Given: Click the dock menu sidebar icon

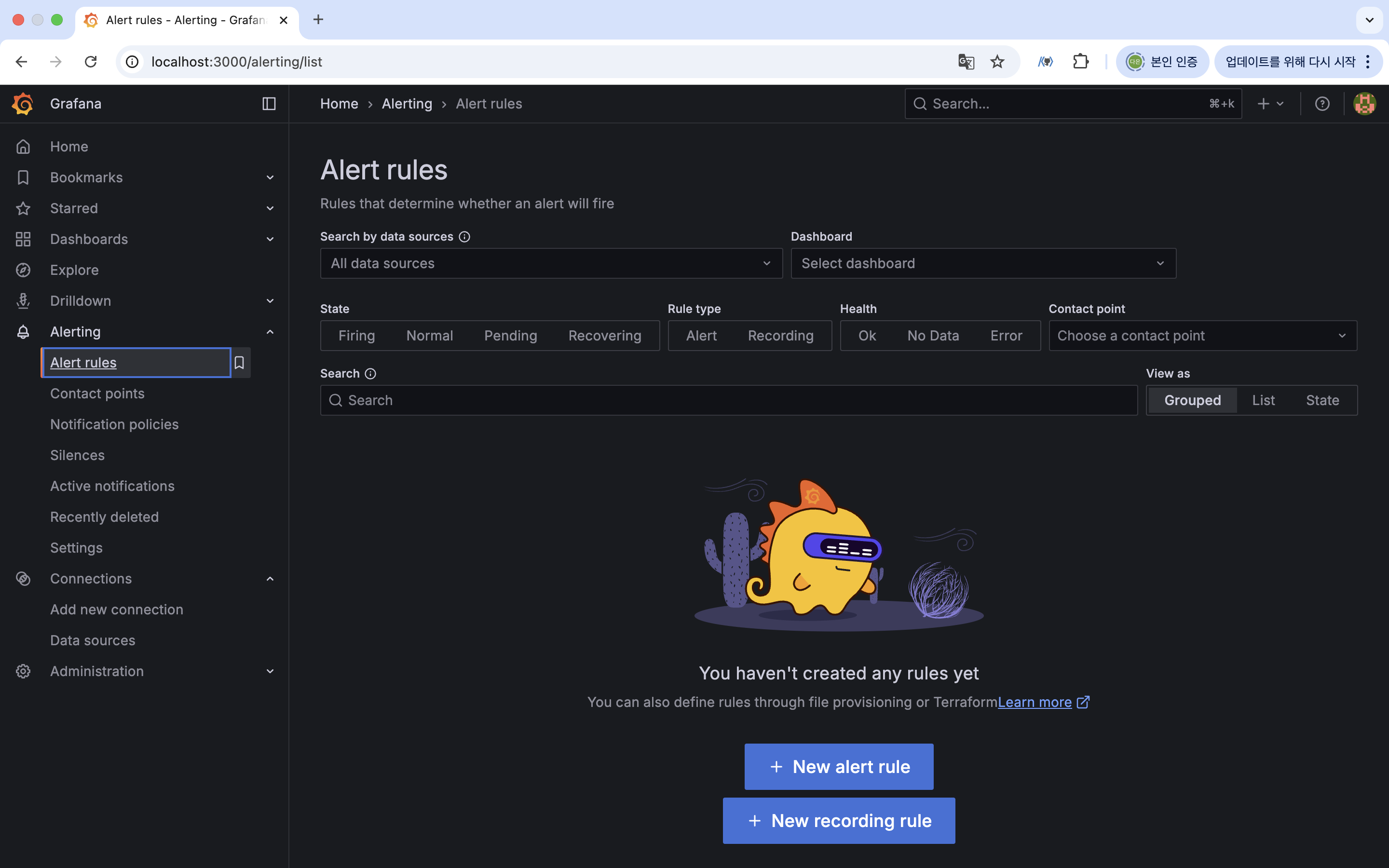Looking at the screenshot, I should [x=269, y=104].
